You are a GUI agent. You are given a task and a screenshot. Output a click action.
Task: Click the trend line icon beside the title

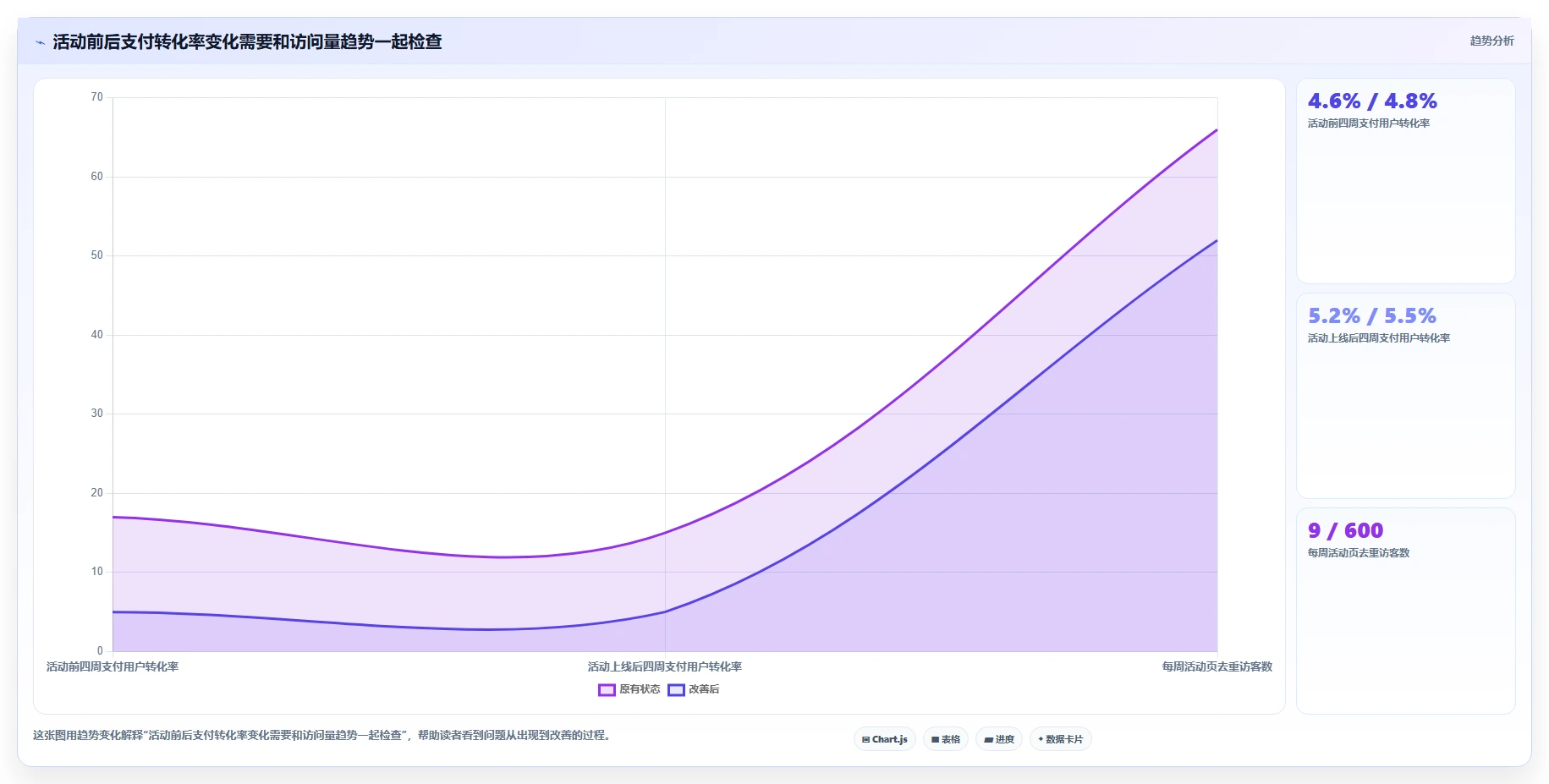(40, 42)
